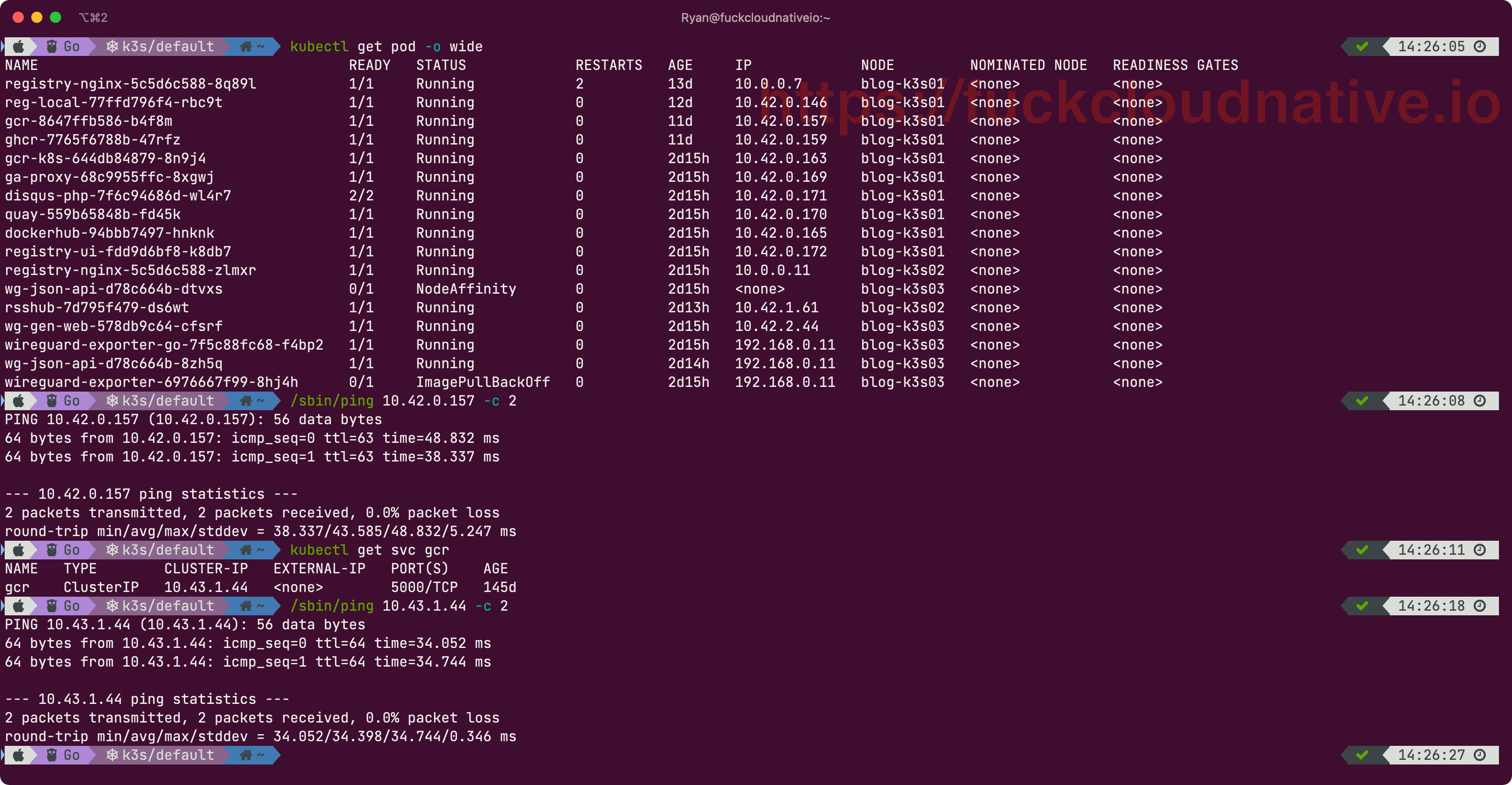Click the command '/sbin/ping 10.42.0.157 -c 2'
The image size is (1512, 785).
(x=403, y=401)
